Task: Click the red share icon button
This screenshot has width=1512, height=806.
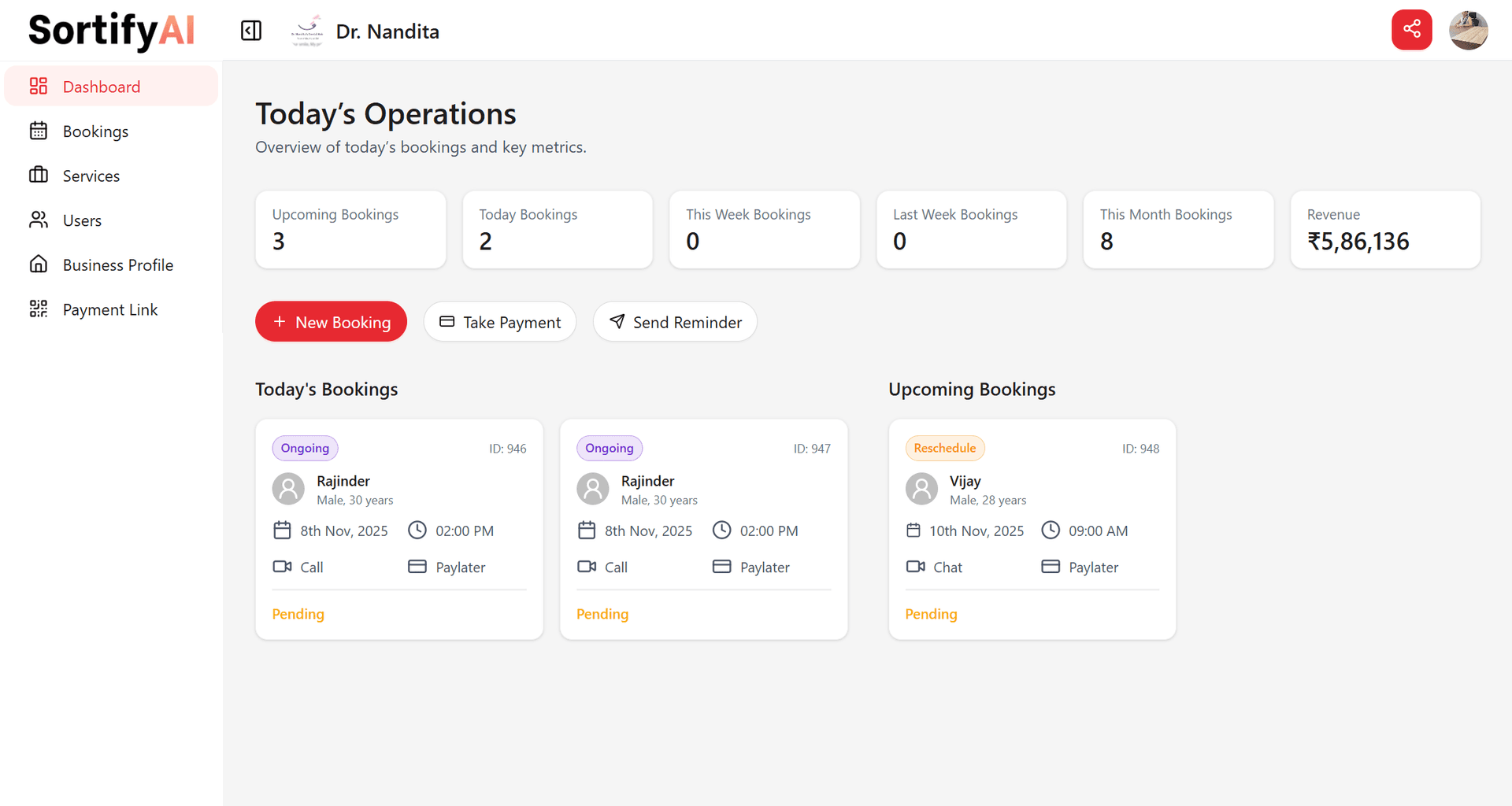Action: coord(1411,30)
